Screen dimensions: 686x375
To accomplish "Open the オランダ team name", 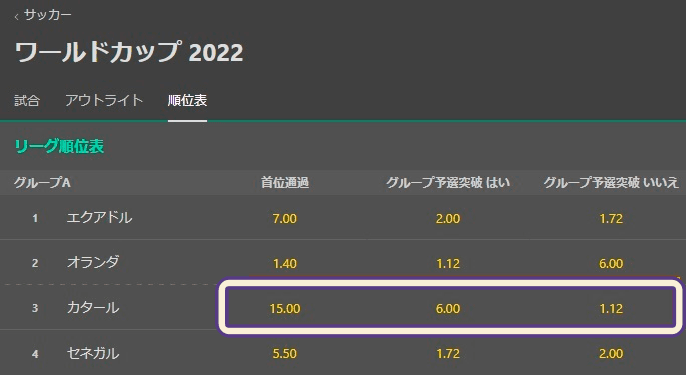I will click(x=93, y=263).
